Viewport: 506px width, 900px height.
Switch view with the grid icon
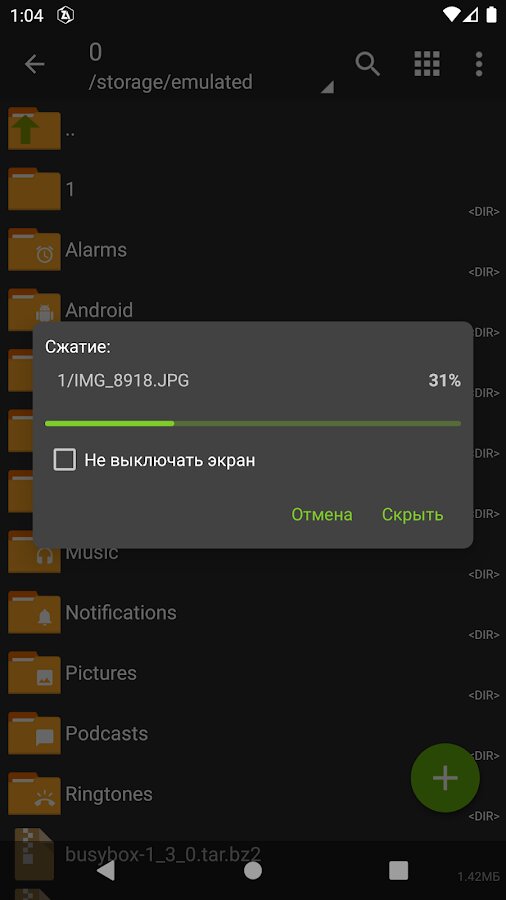coord(427,64)
